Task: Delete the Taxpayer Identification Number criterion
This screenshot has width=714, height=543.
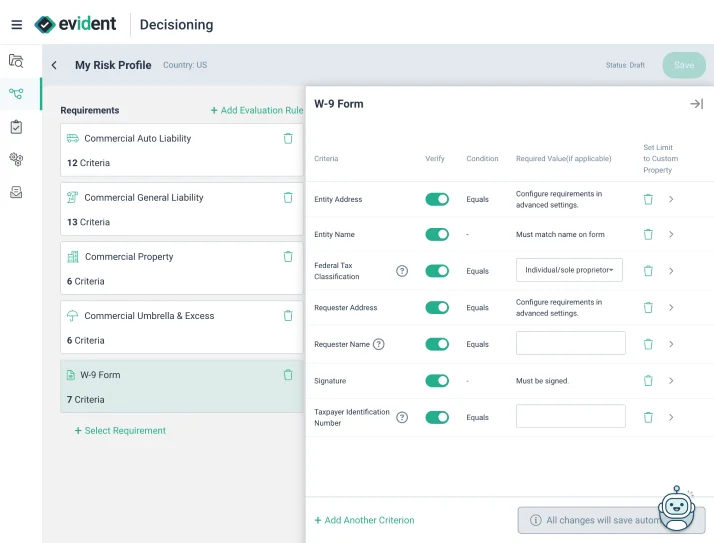Action: (x=648, y=417)
